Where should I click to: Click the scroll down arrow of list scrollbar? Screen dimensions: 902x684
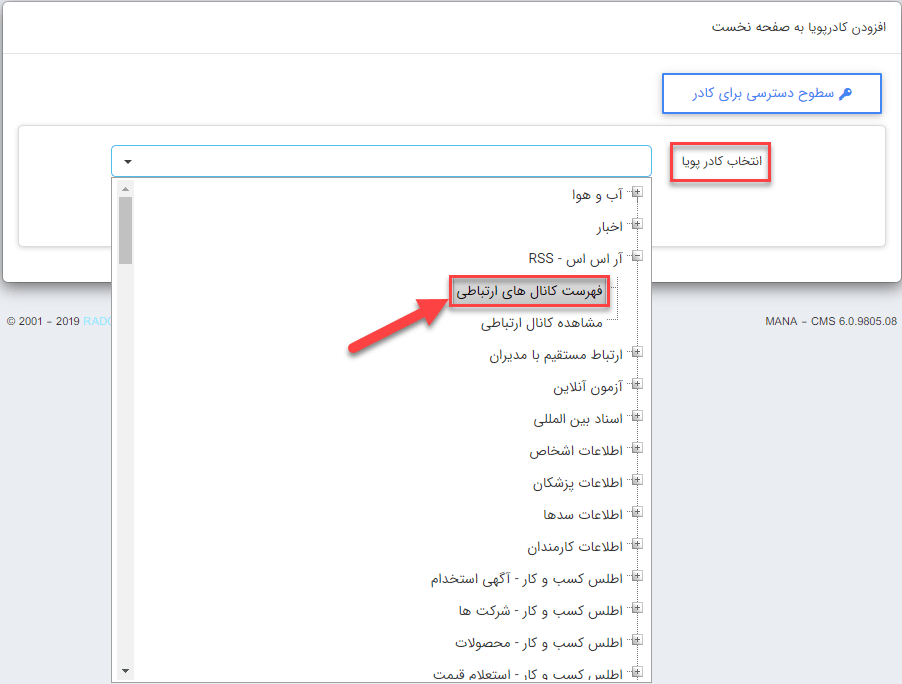point(125,670)
